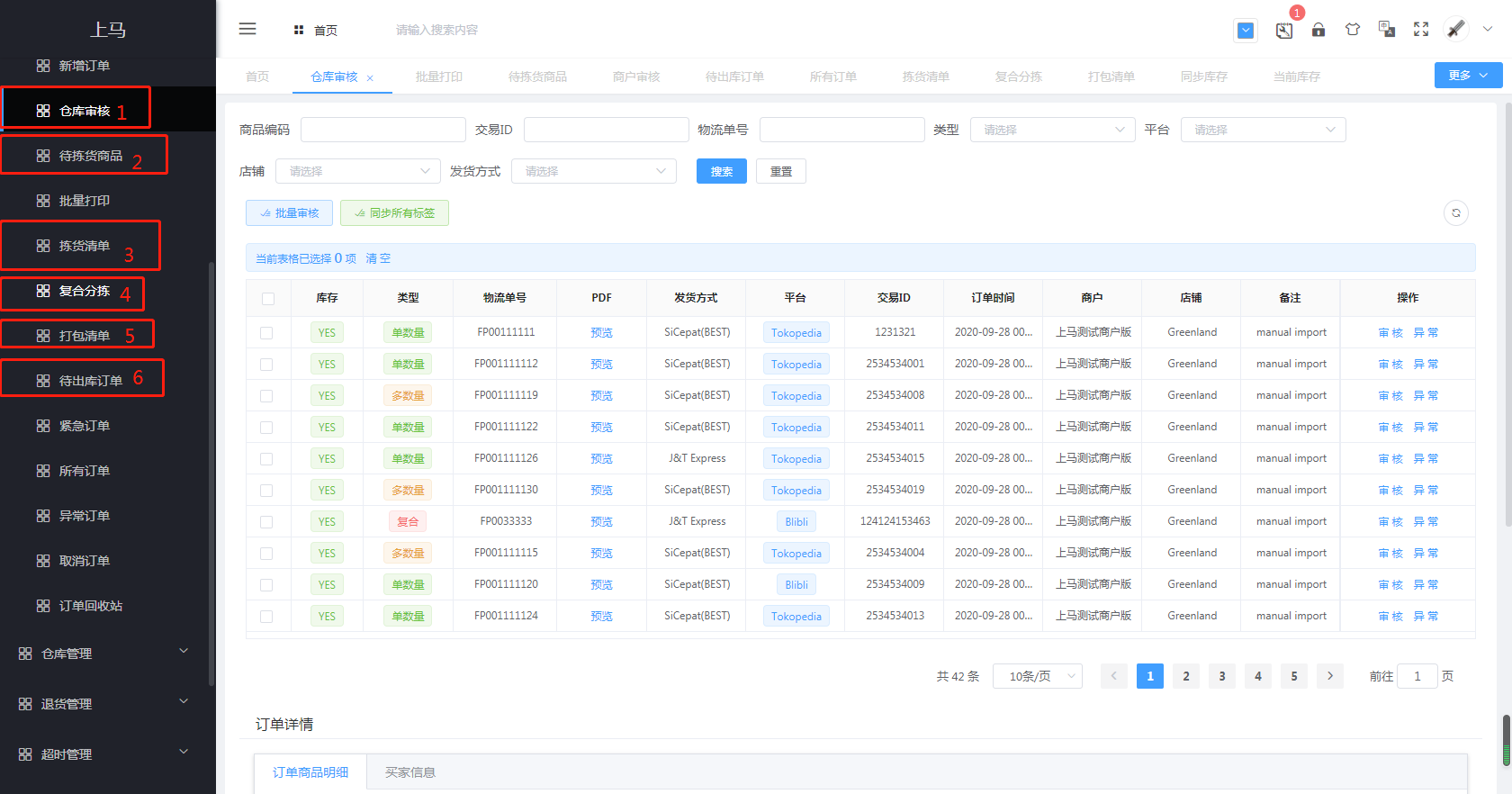1512x794 pixels.
Task: Click the 商品编码 input field
Action: [383, 130]
